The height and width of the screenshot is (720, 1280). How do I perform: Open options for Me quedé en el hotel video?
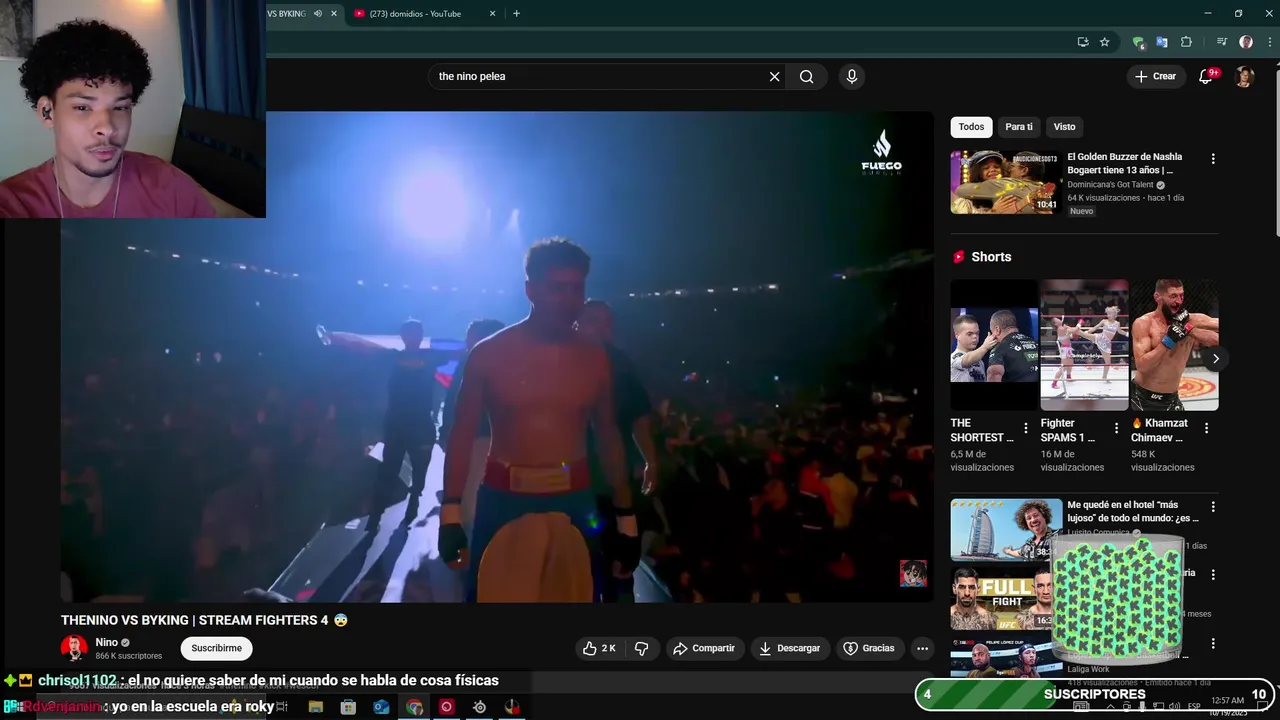pos(1213,507)
